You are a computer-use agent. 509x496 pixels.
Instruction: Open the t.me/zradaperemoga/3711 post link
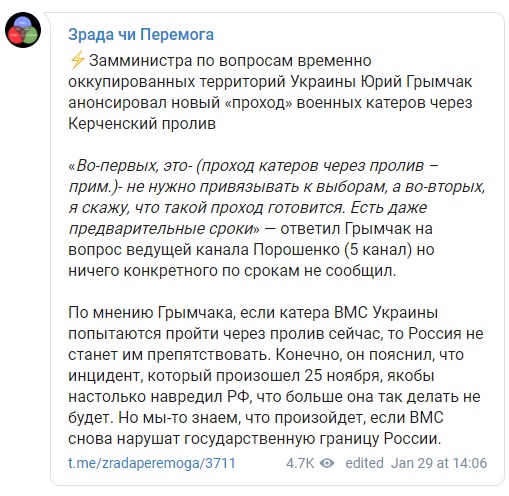pyautogui.click(x=152, y=463)
